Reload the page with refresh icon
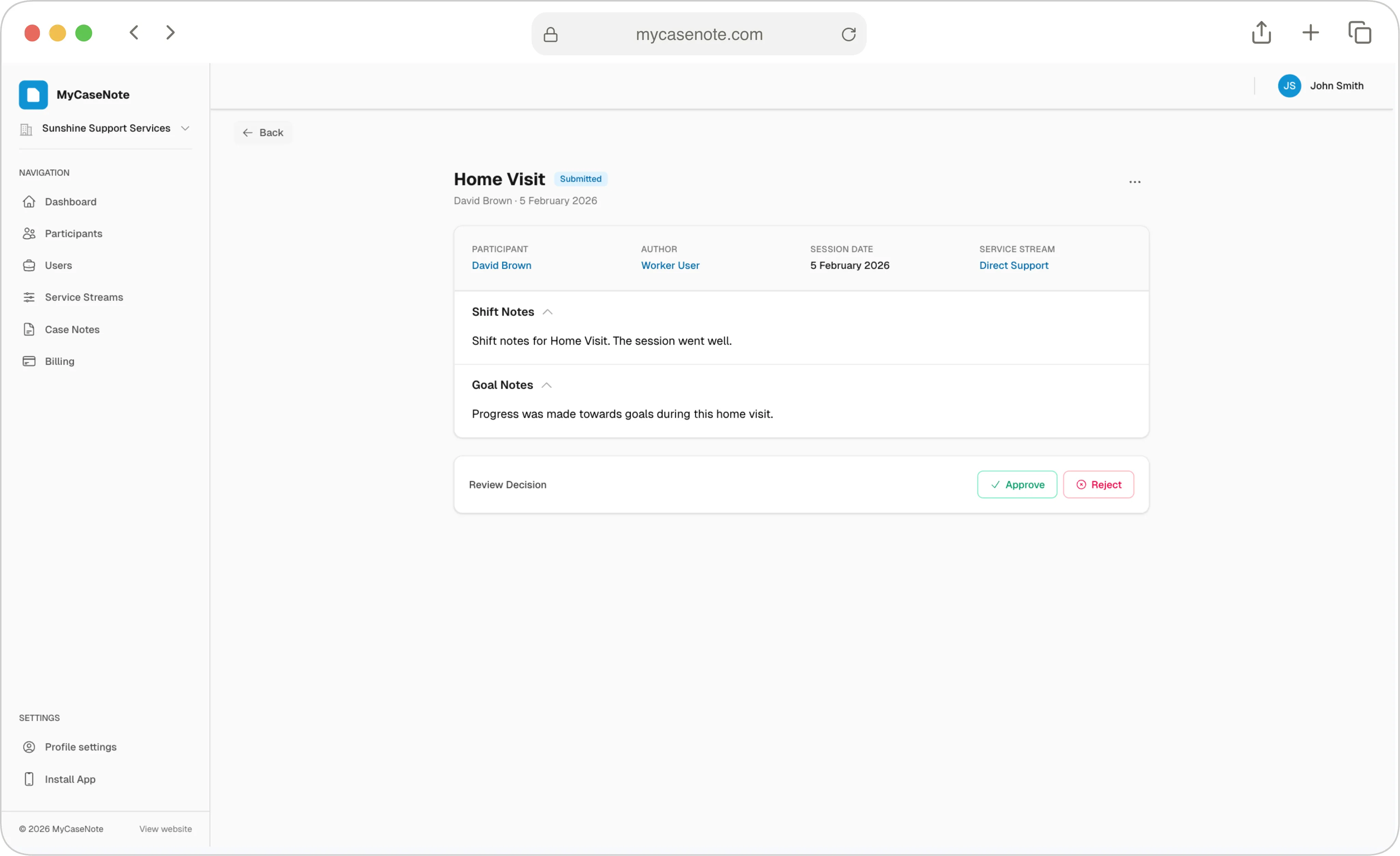This screenshot has width=1400, height=856. (x=848, y=34)
